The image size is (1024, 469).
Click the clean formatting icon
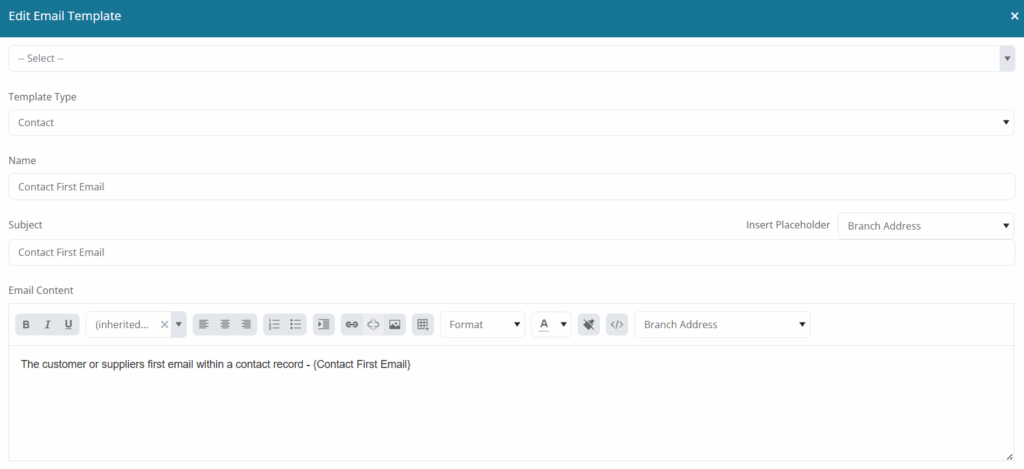(x=589, y=325)
